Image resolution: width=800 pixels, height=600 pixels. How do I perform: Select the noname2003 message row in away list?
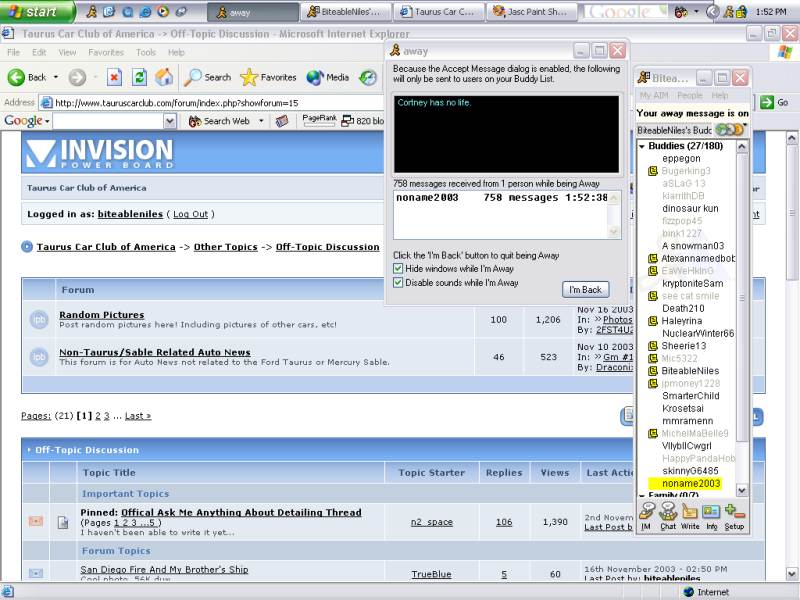pyautogui.click(x=502, y=197)
